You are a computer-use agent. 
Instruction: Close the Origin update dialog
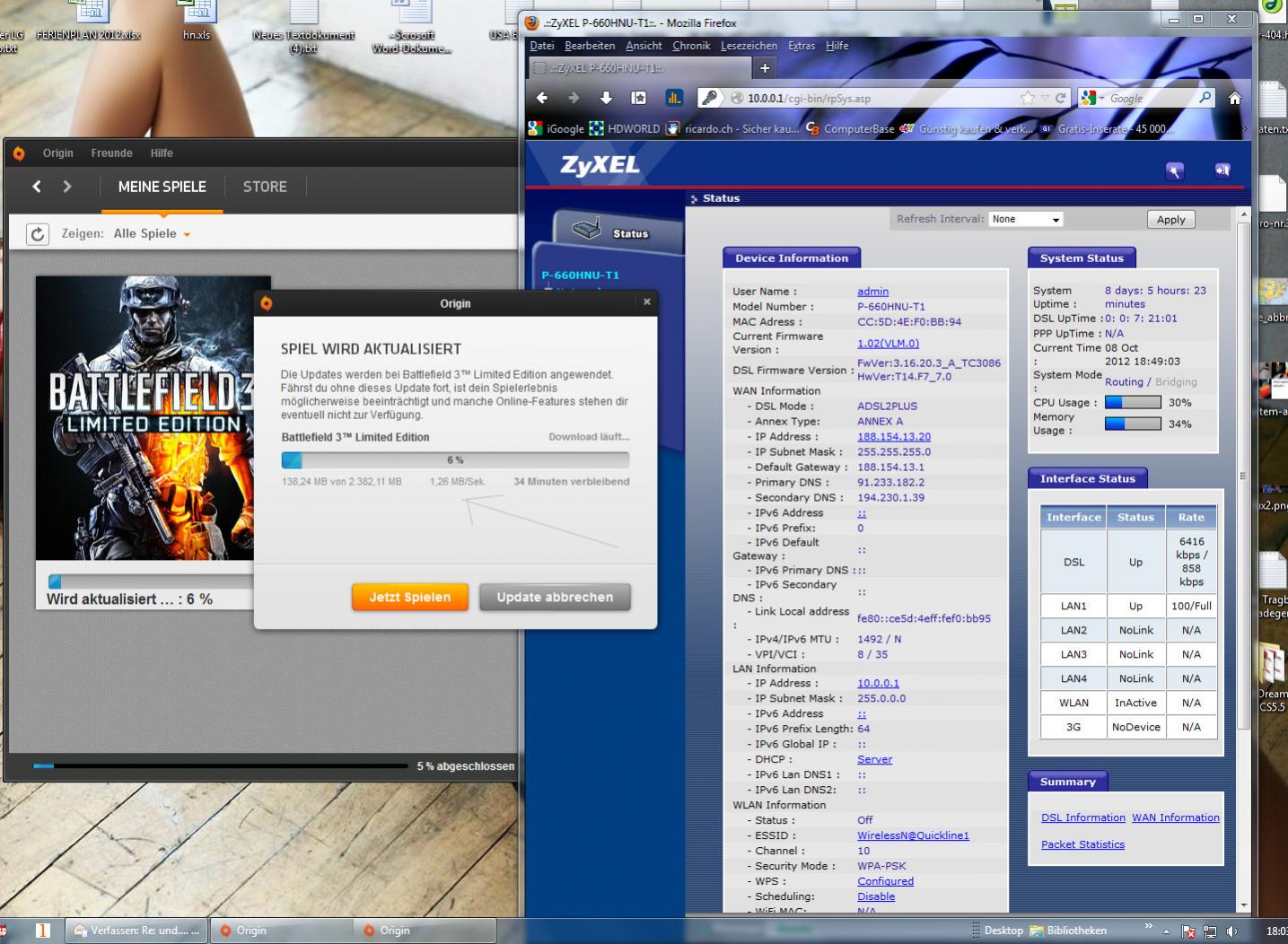tap(647, 302)
